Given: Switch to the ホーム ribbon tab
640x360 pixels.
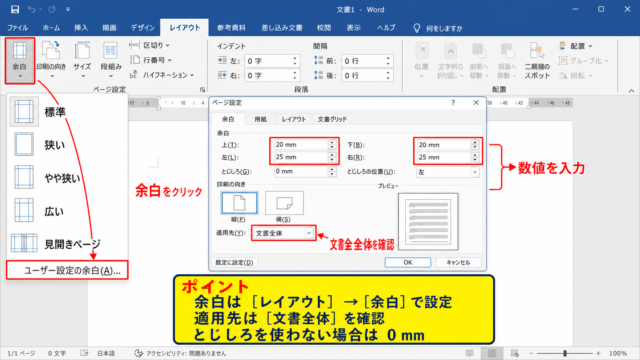Looking at the screenshot, I should click(51, 28).
